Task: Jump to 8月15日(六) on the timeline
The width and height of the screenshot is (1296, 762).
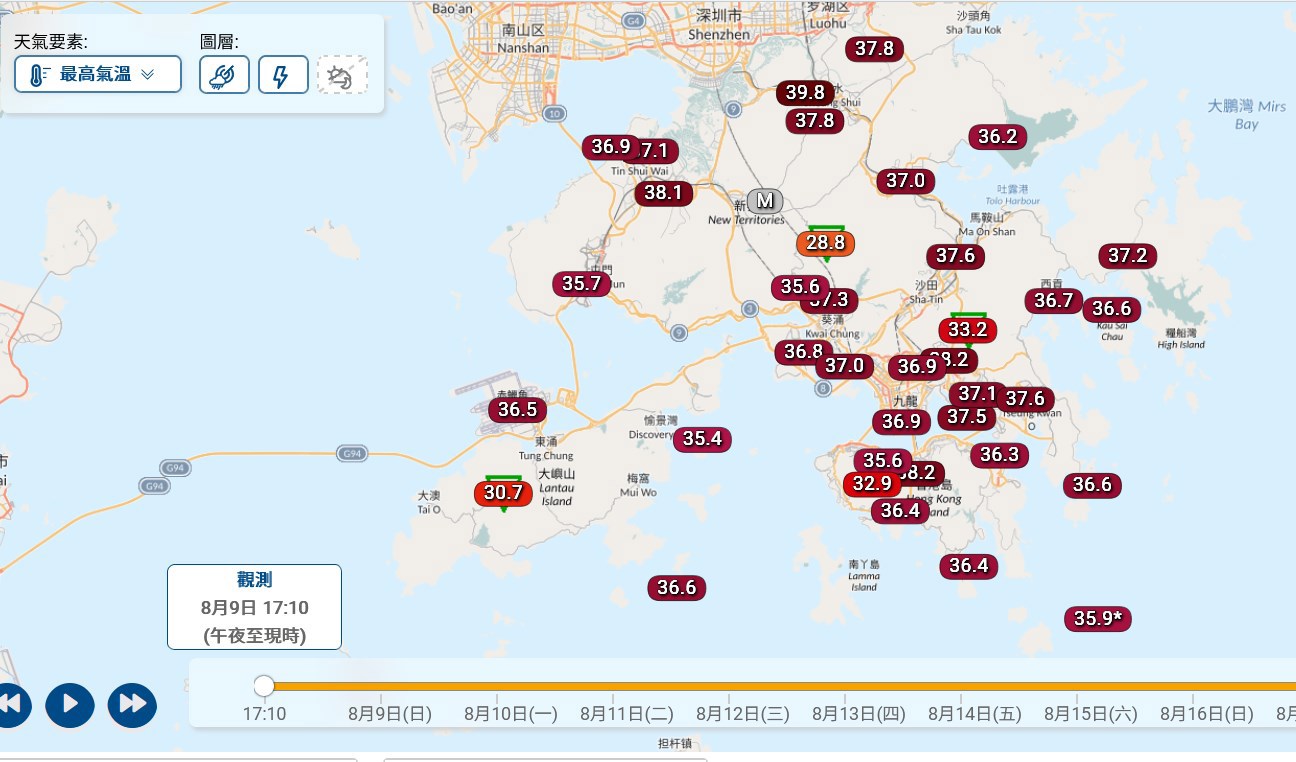Action: [x=1091, y=714]
